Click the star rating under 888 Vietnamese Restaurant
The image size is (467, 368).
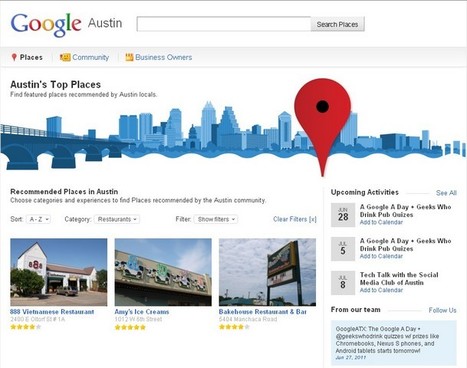click(26, 327)
